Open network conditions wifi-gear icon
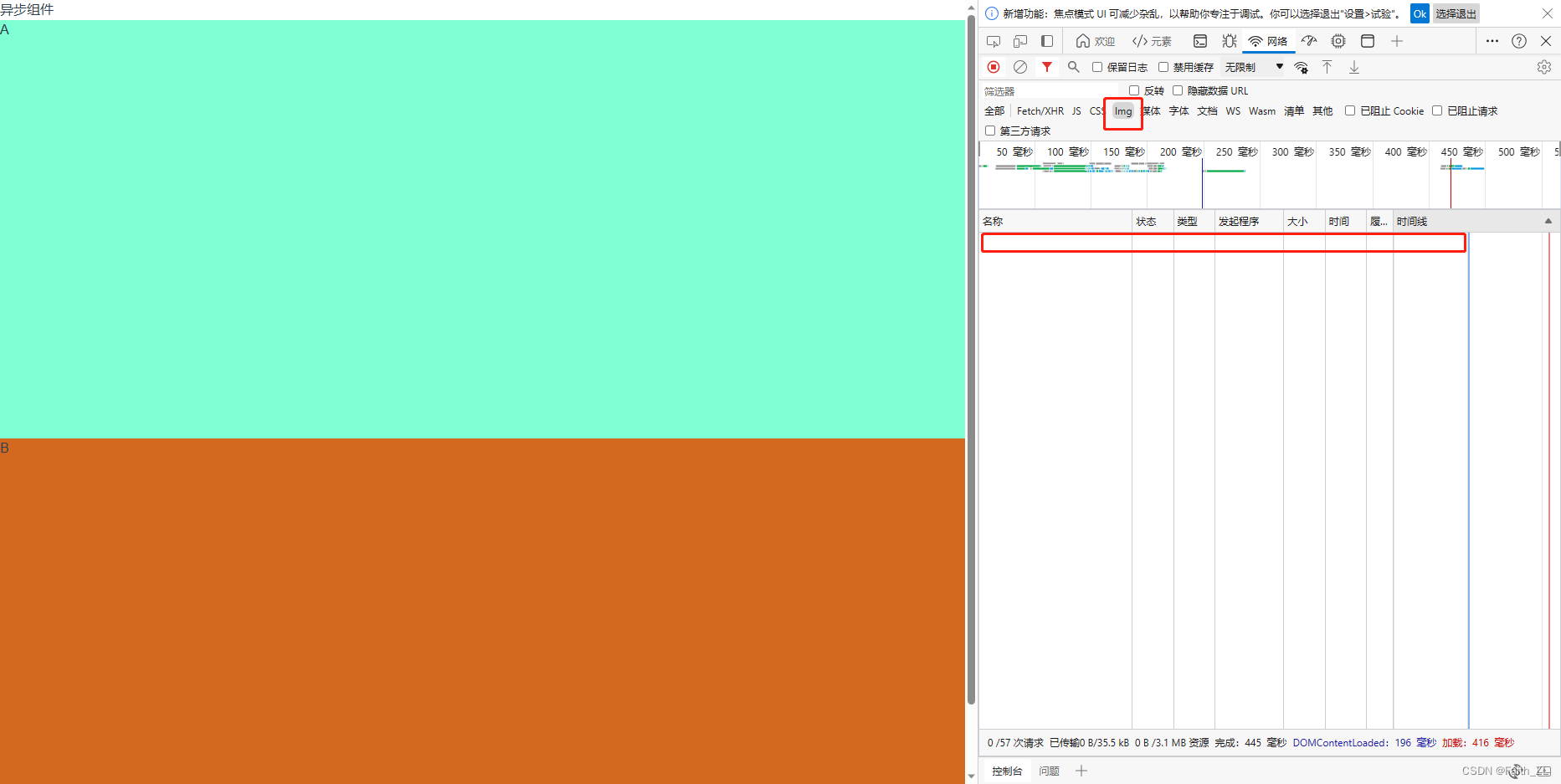The image size is (1561, 784). pos(1301,67)
